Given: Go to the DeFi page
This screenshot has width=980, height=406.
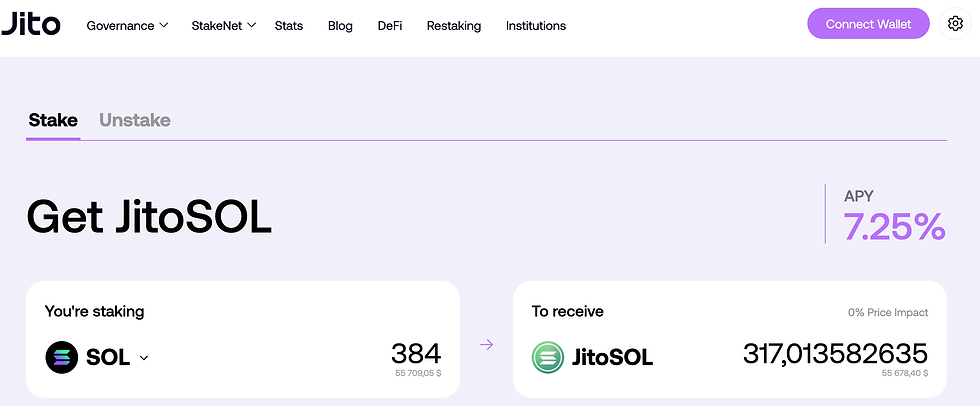Looking at the screenshot, I should [x=390, y=26].
